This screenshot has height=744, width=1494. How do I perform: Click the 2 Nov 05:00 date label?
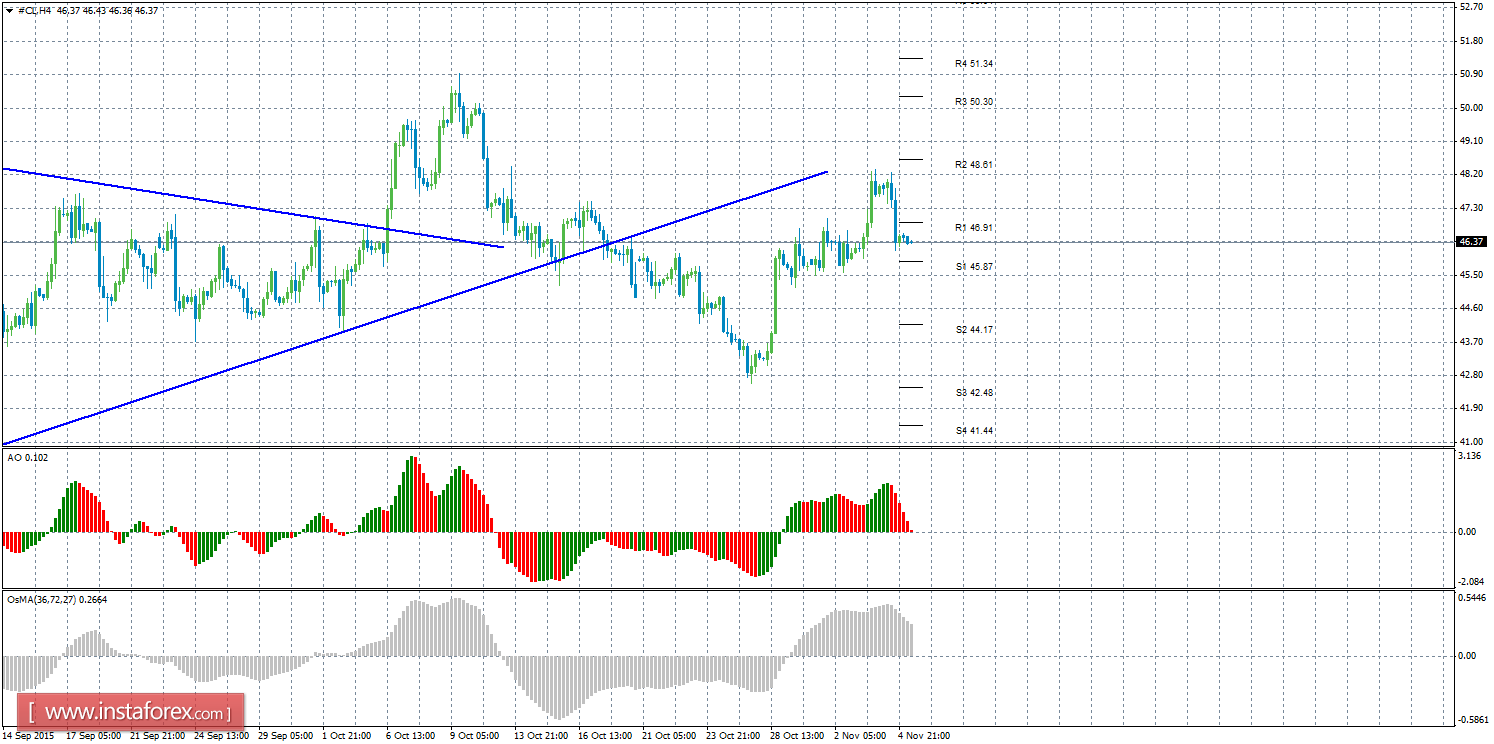(859, 736)
